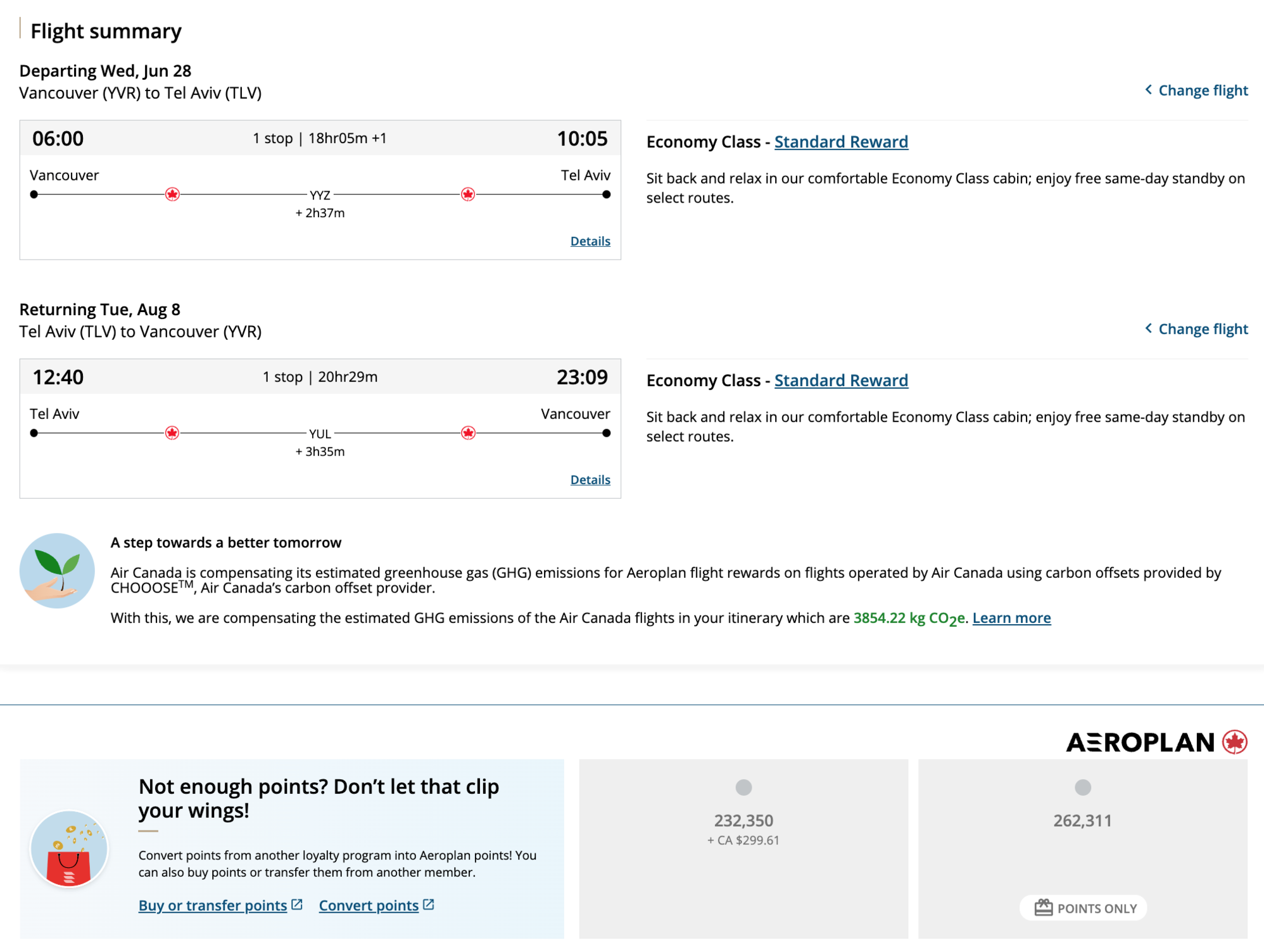This screenshot has width=1264, height=952.
Task: Change the returning Tel Aviv to Vancouver flight
Action: tap(1196, 329)
